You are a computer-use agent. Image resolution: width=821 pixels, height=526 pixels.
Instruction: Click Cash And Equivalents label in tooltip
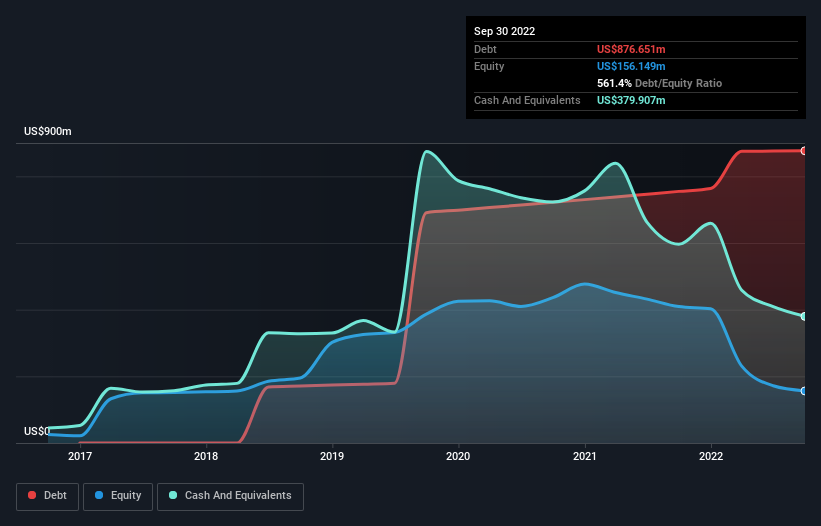(527, 100)
